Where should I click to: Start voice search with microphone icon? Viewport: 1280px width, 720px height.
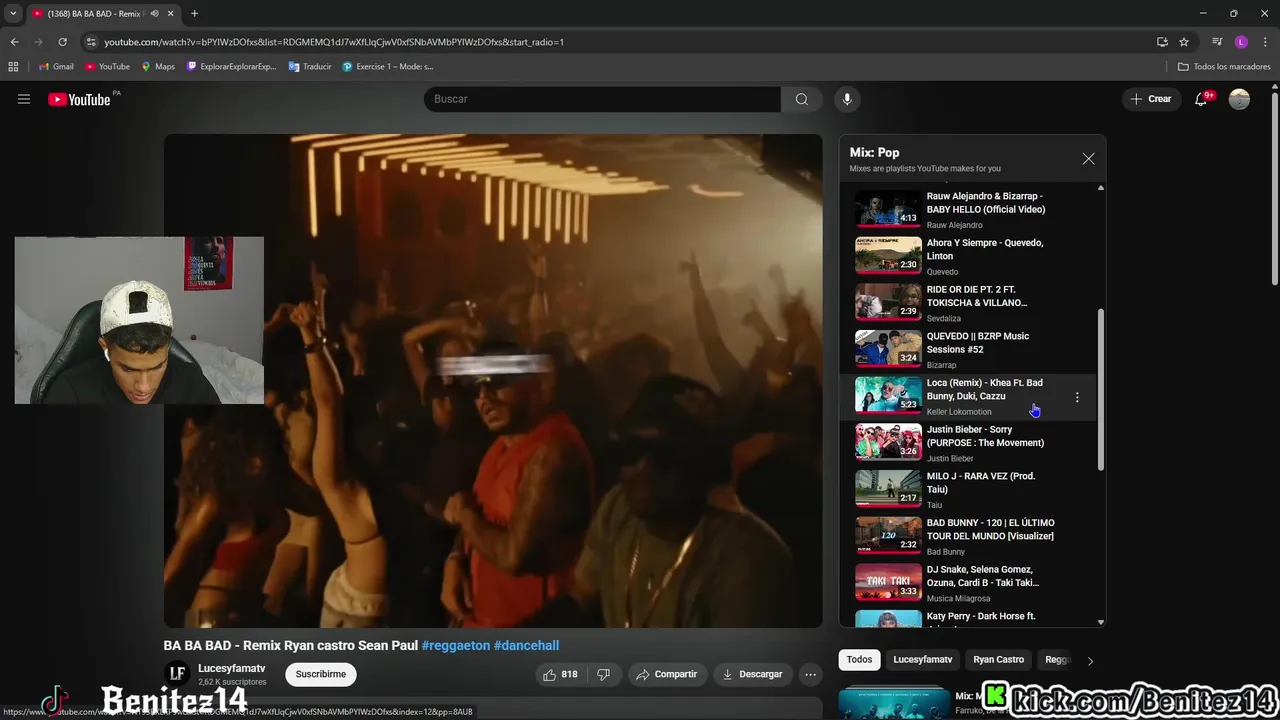click(x=847, y=99)
